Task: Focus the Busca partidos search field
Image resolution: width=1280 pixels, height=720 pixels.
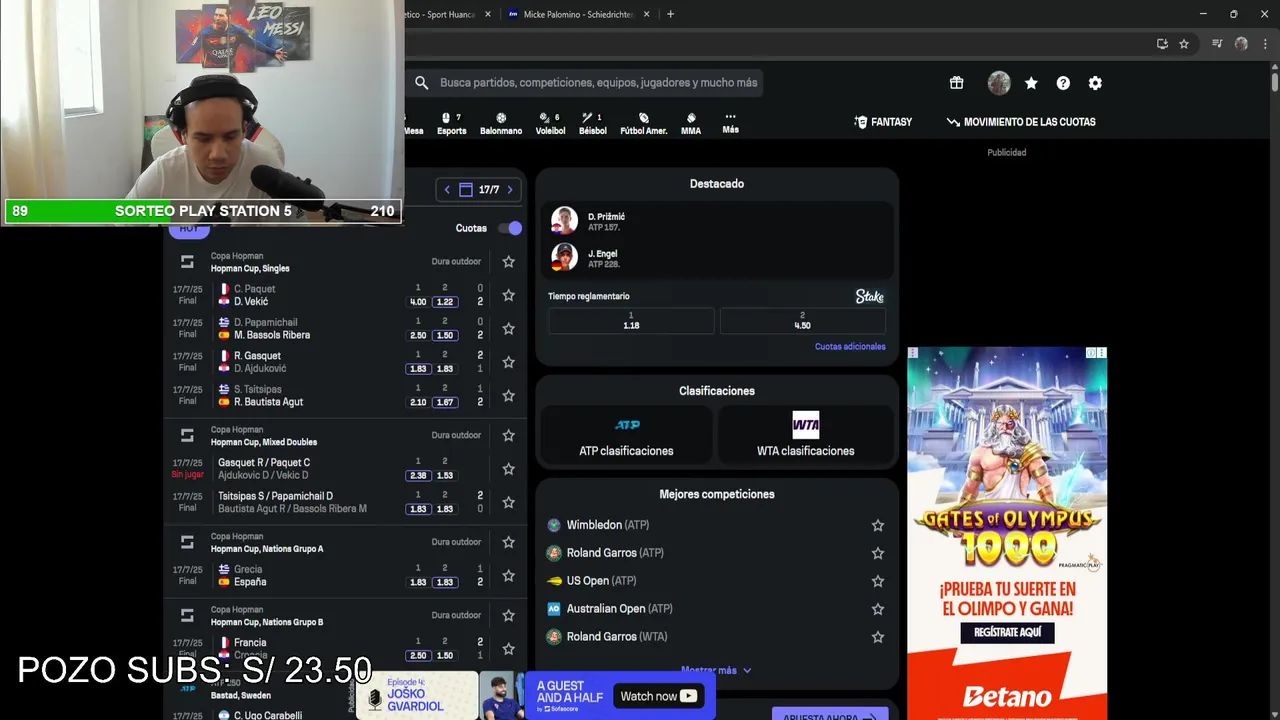Action: click(x=598, y=83)
